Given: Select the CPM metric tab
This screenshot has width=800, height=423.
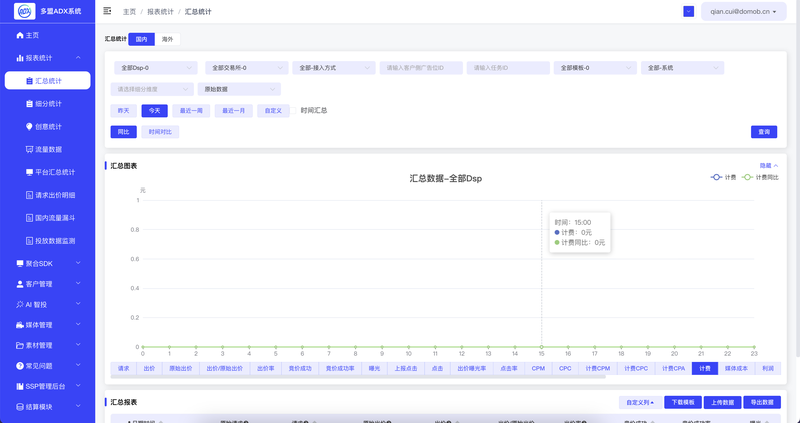Looking at the screenshot, I should pyautogui.click(x=538, y=368).
